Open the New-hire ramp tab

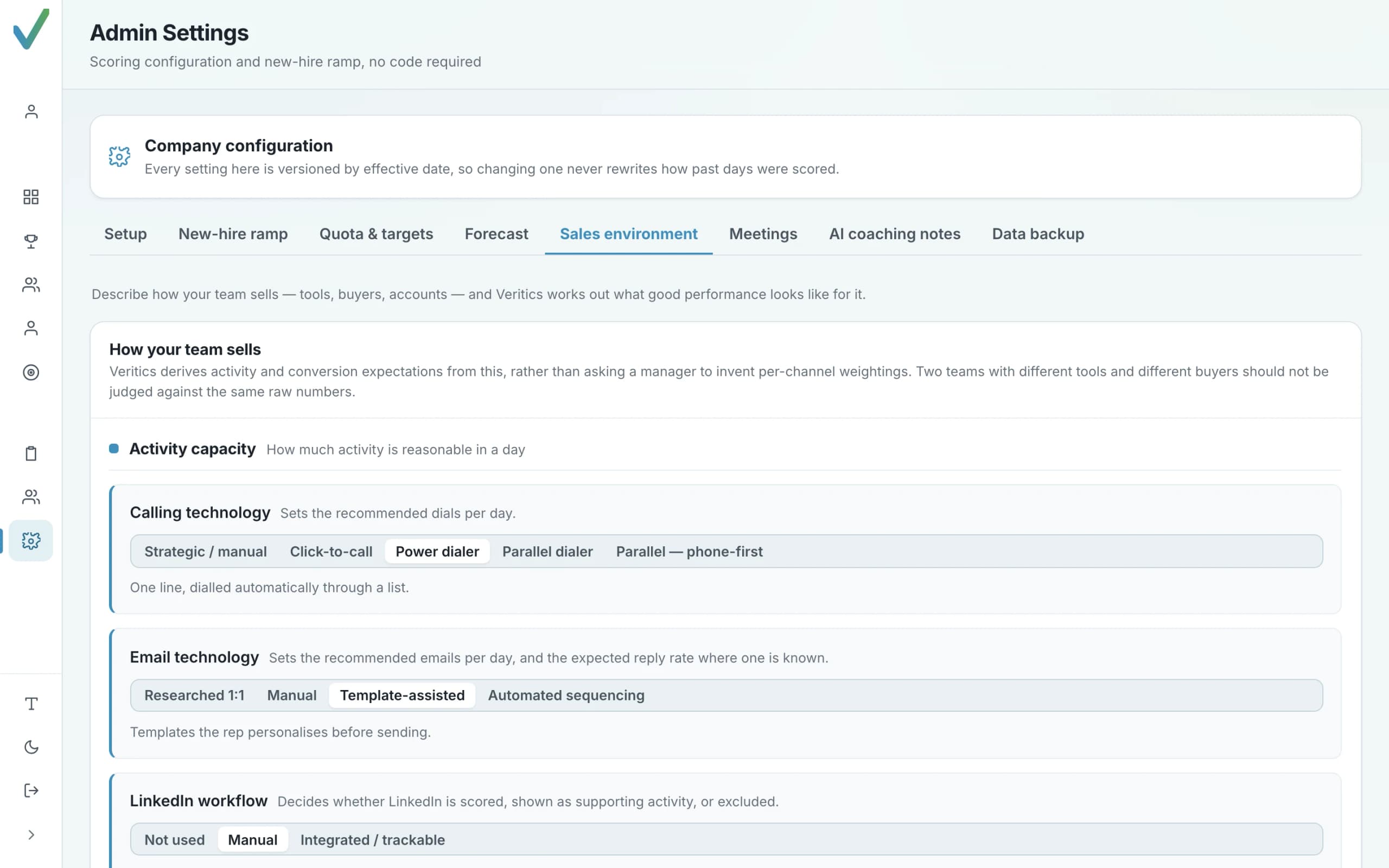click(233, 234)
